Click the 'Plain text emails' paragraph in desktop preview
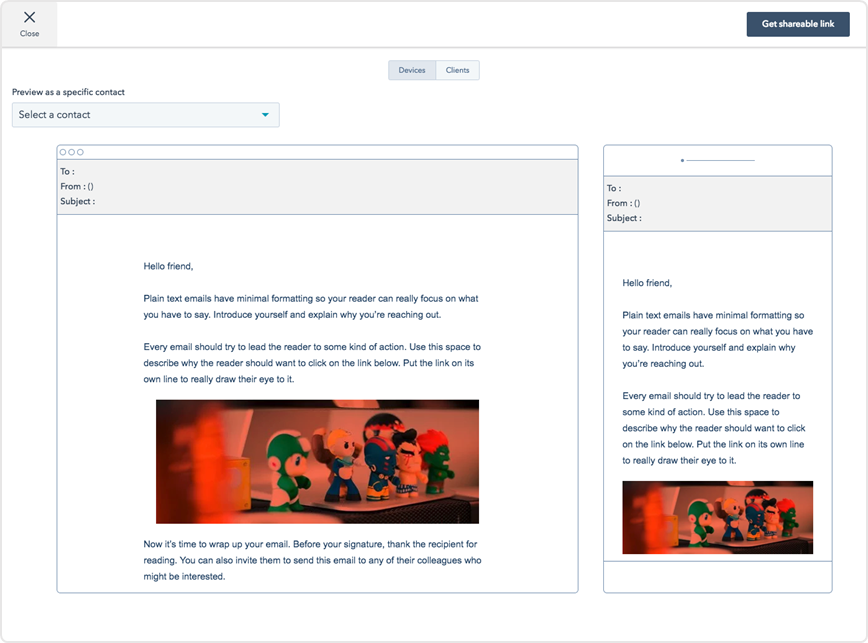This screenshot has height=643, width=868. tap(311, 307)
